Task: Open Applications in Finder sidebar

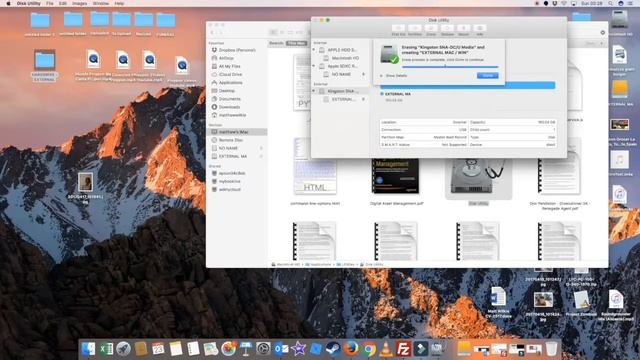Action: pyautogui.click(x=227, y=82)
